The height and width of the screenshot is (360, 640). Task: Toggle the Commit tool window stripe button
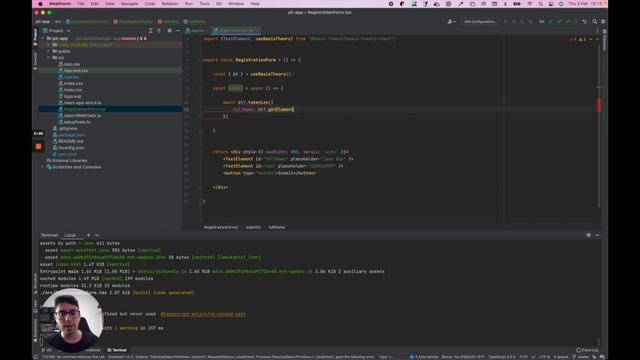[x=36, y=60]
